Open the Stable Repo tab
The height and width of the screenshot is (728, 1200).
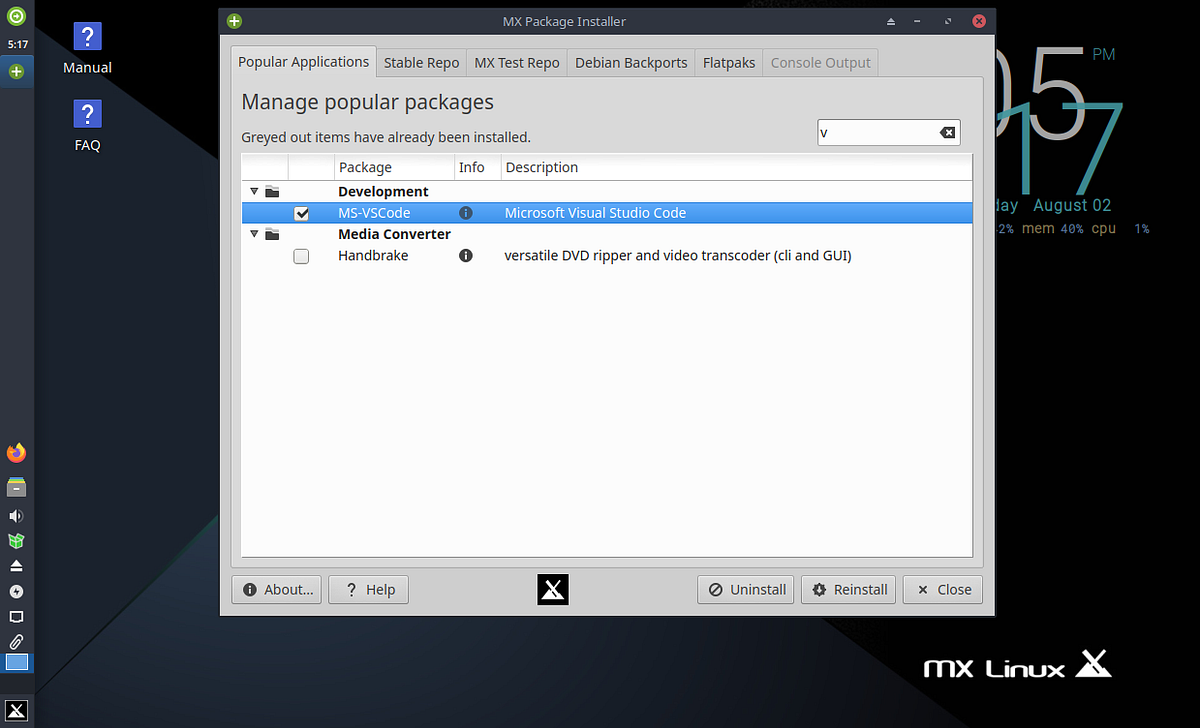(x=421, y=62)
